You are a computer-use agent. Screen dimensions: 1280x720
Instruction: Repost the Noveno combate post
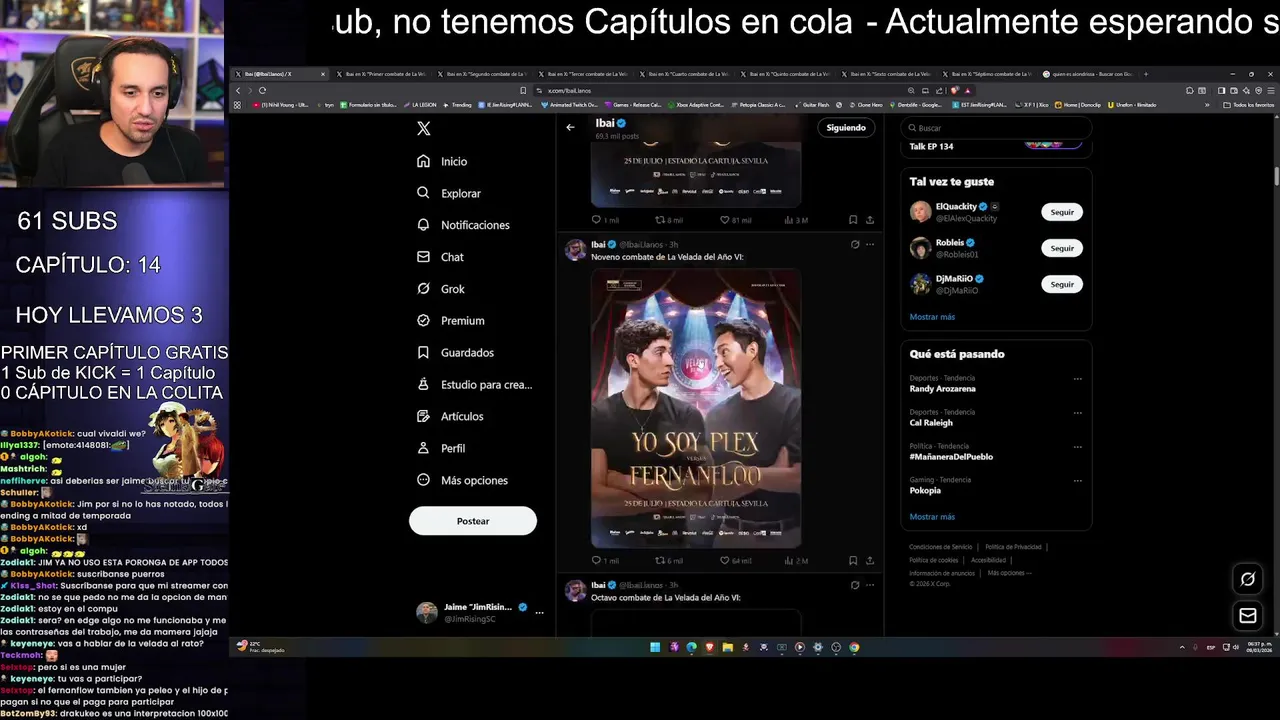(x=669, y=561)
